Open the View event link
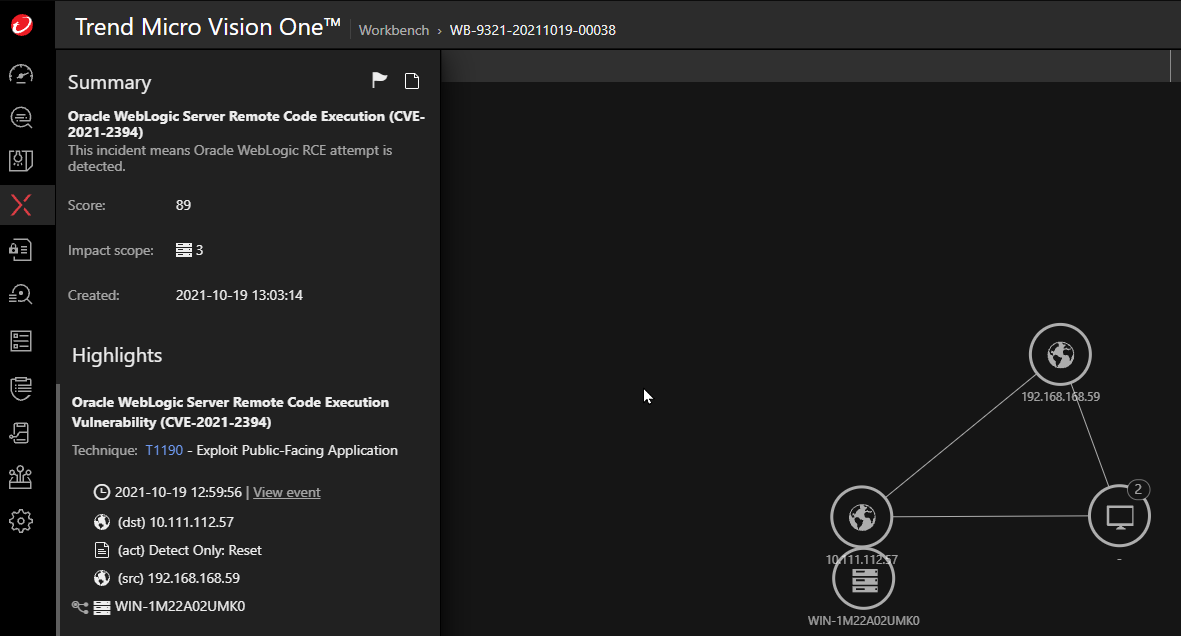 click(286, 492)
